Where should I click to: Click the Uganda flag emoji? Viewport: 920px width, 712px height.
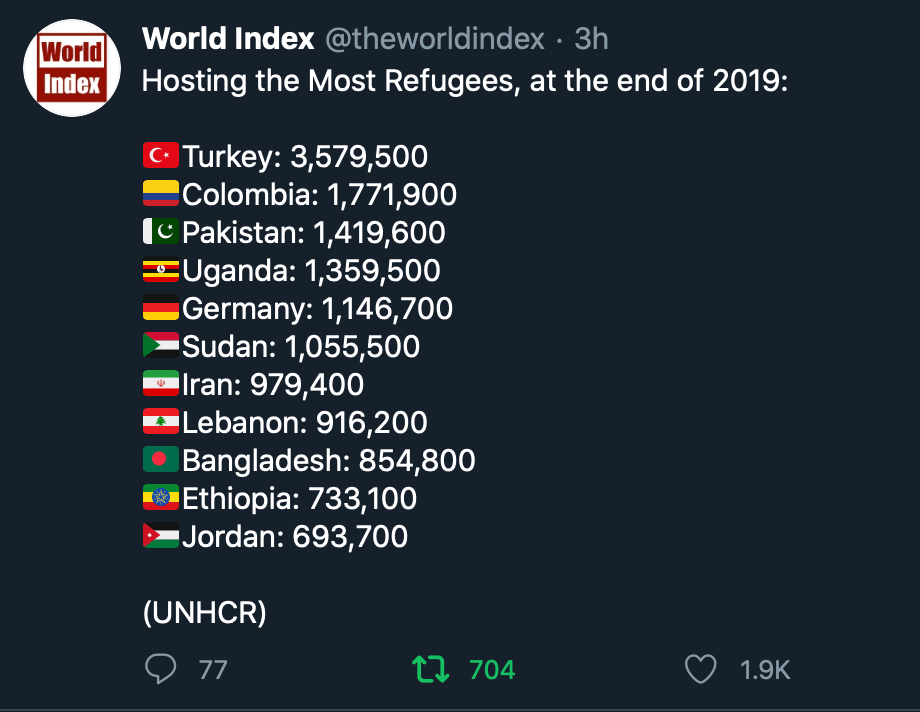161,270
